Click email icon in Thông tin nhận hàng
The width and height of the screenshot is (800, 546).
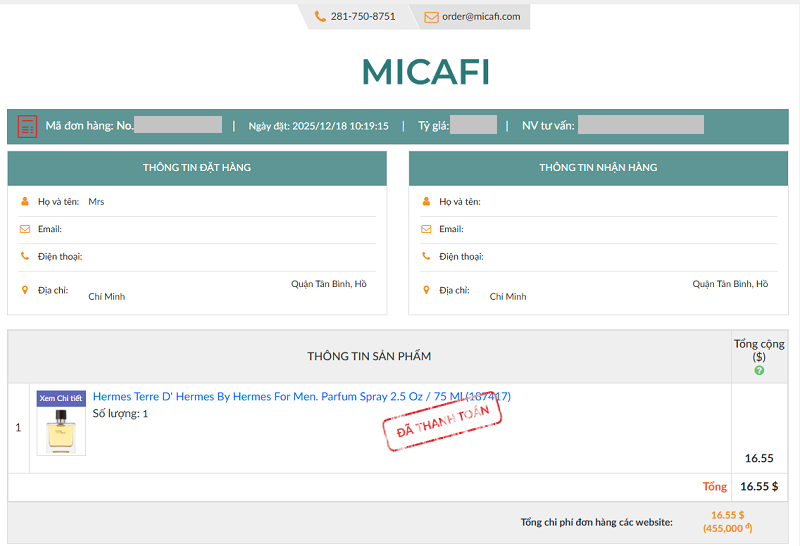426,229
